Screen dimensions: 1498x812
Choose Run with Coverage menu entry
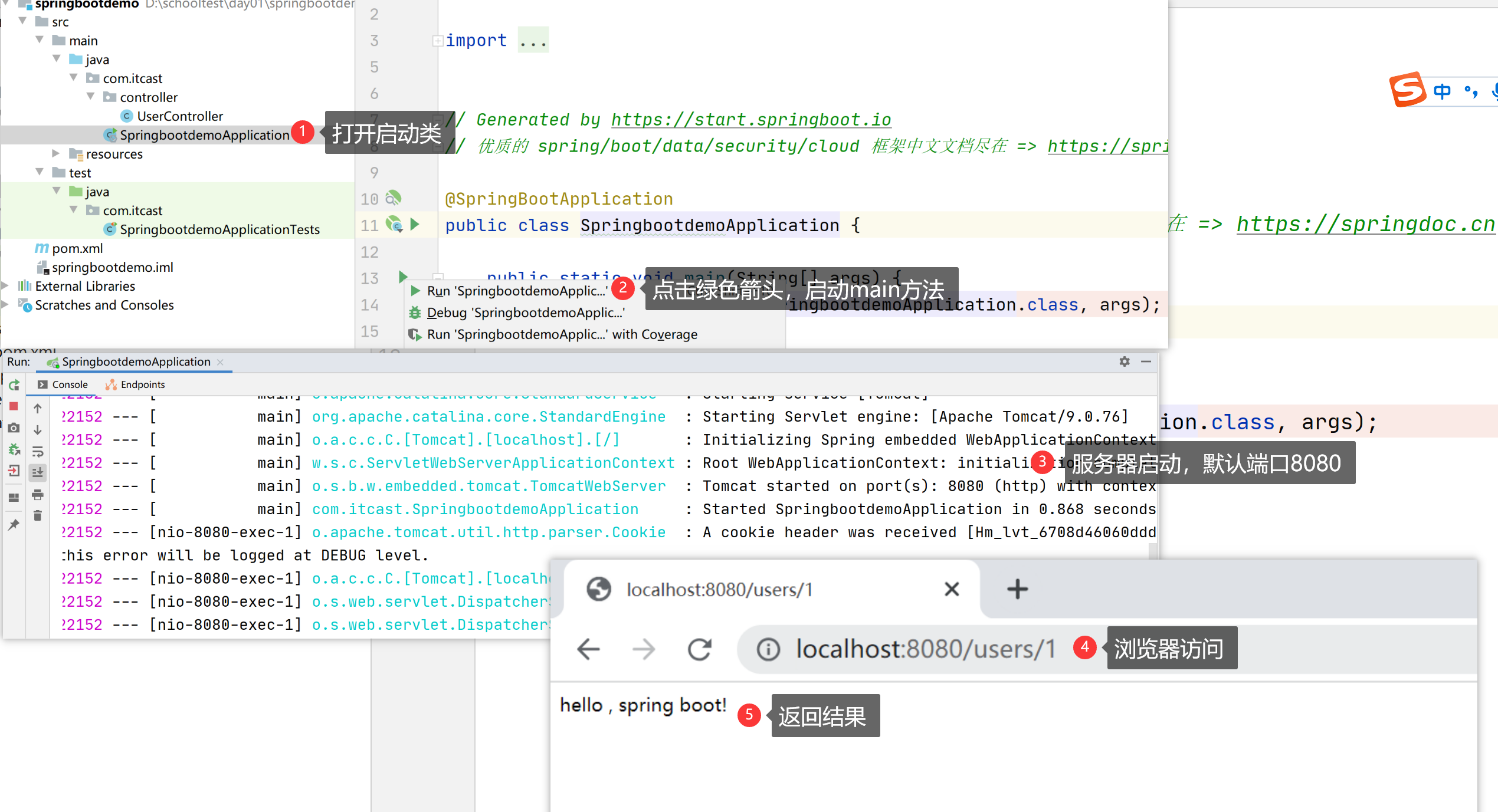pyautogui.click(x=553, y=334)
